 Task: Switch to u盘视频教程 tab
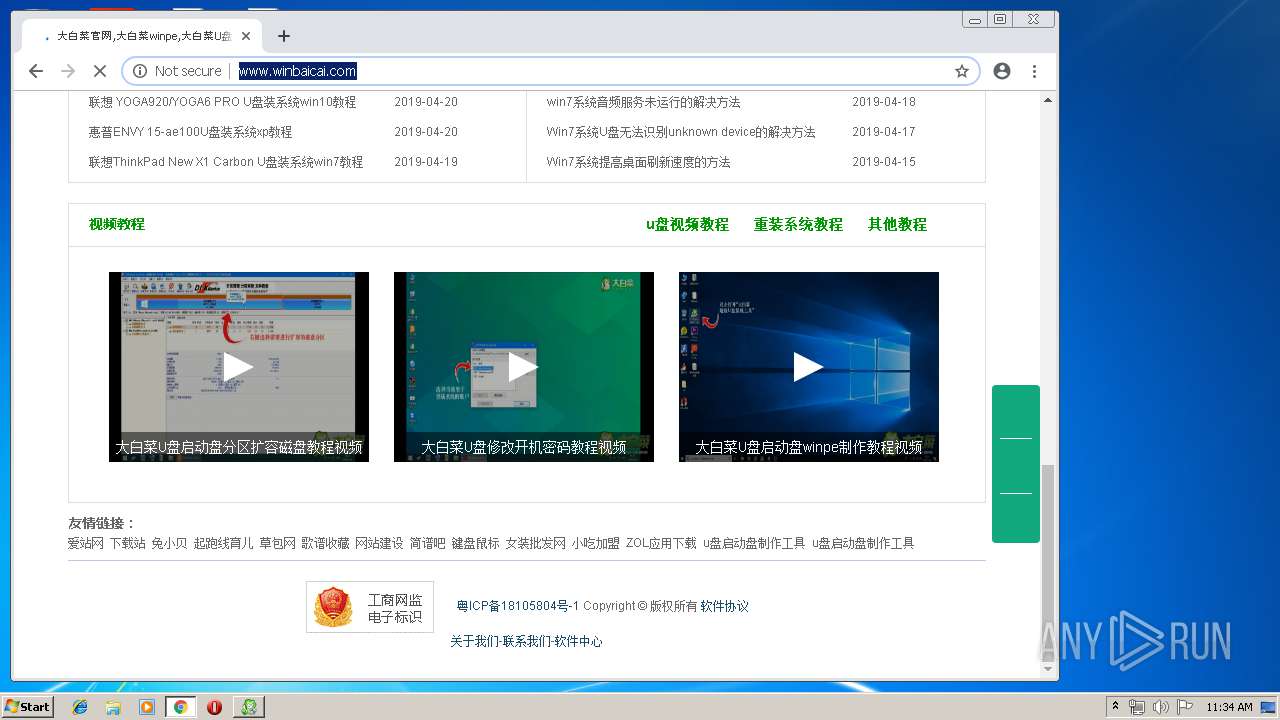(x=687, y=225)
